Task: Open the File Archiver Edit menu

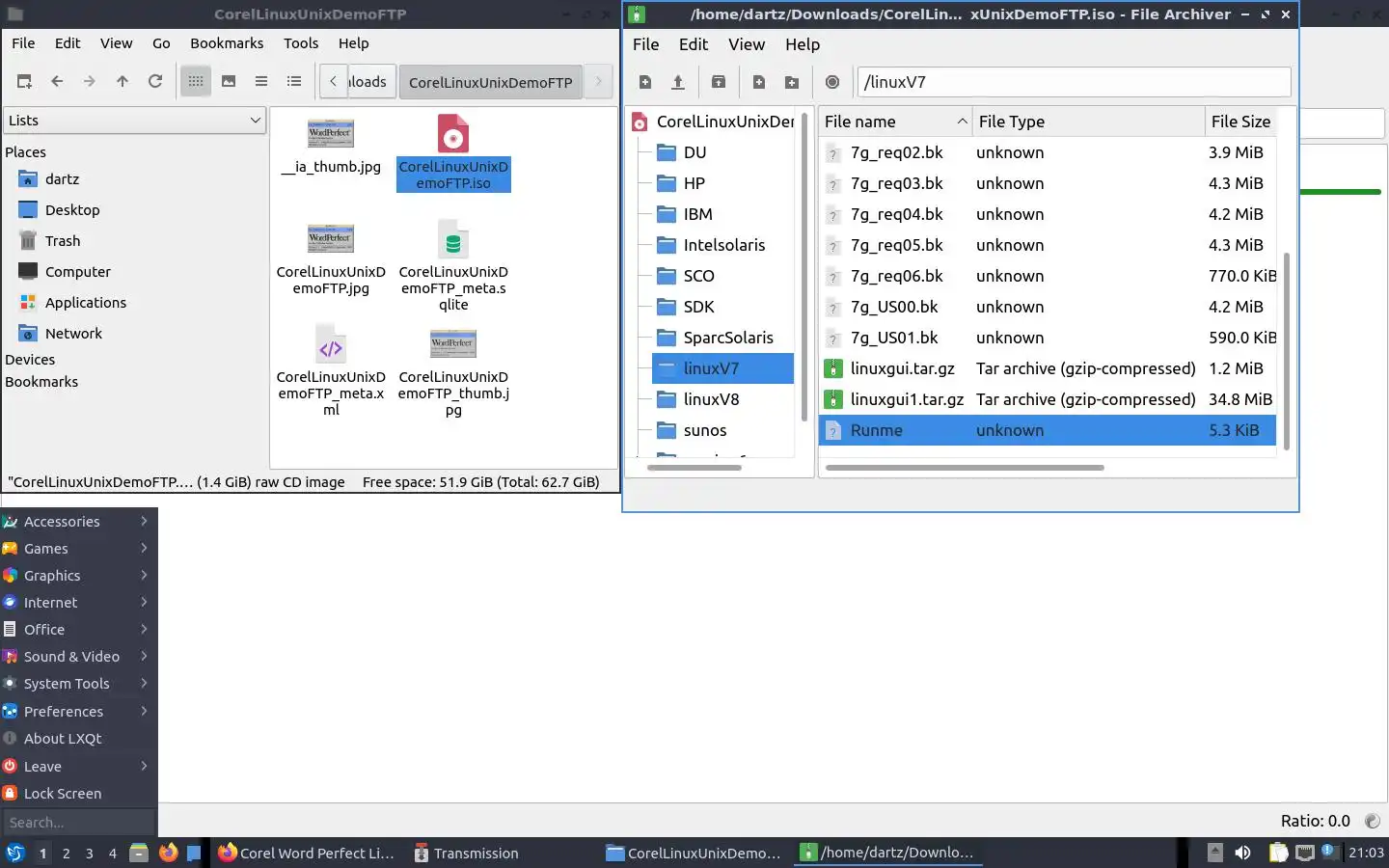Action: [694, 44]
